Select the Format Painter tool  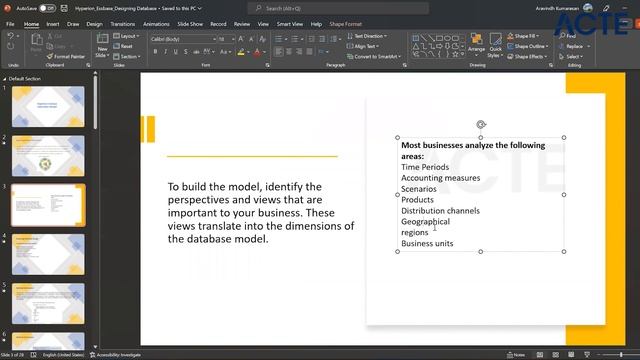click(66, 56)
